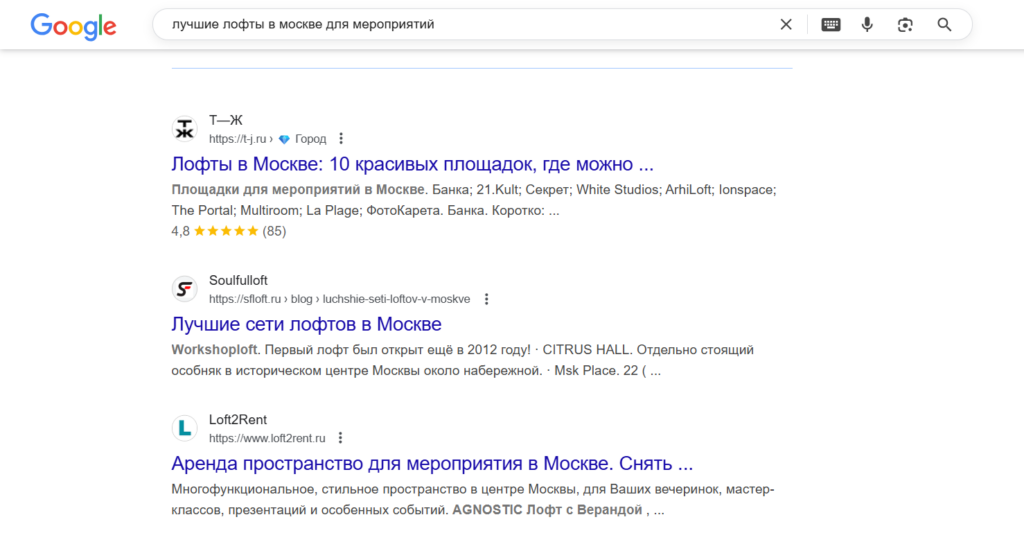Click the sfloft.ru blog URL breadcrumb
Image resolution: width=1024 pixels, height=542 pixels.
point(340,299)
